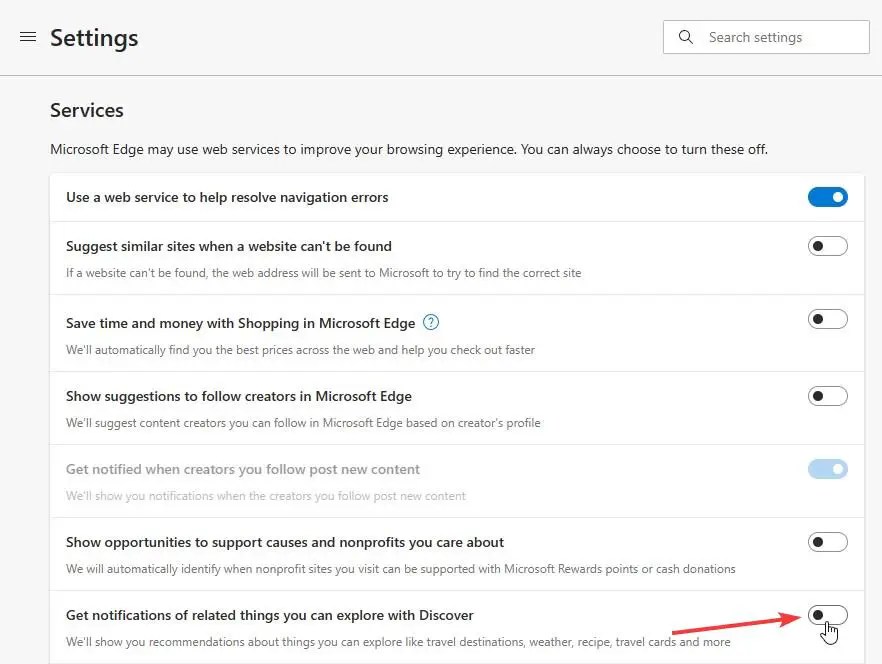The height and width of the screenshot is (664, 882).
Task: Toggle Get notified when creators post switch
Action: click(827, 469)
